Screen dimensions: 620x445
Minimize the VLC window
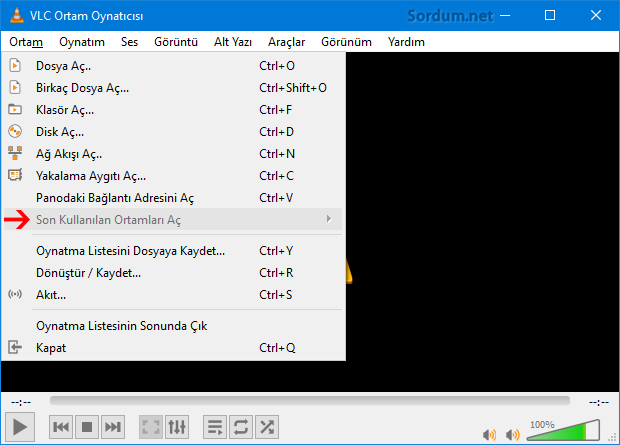(505, 15)
